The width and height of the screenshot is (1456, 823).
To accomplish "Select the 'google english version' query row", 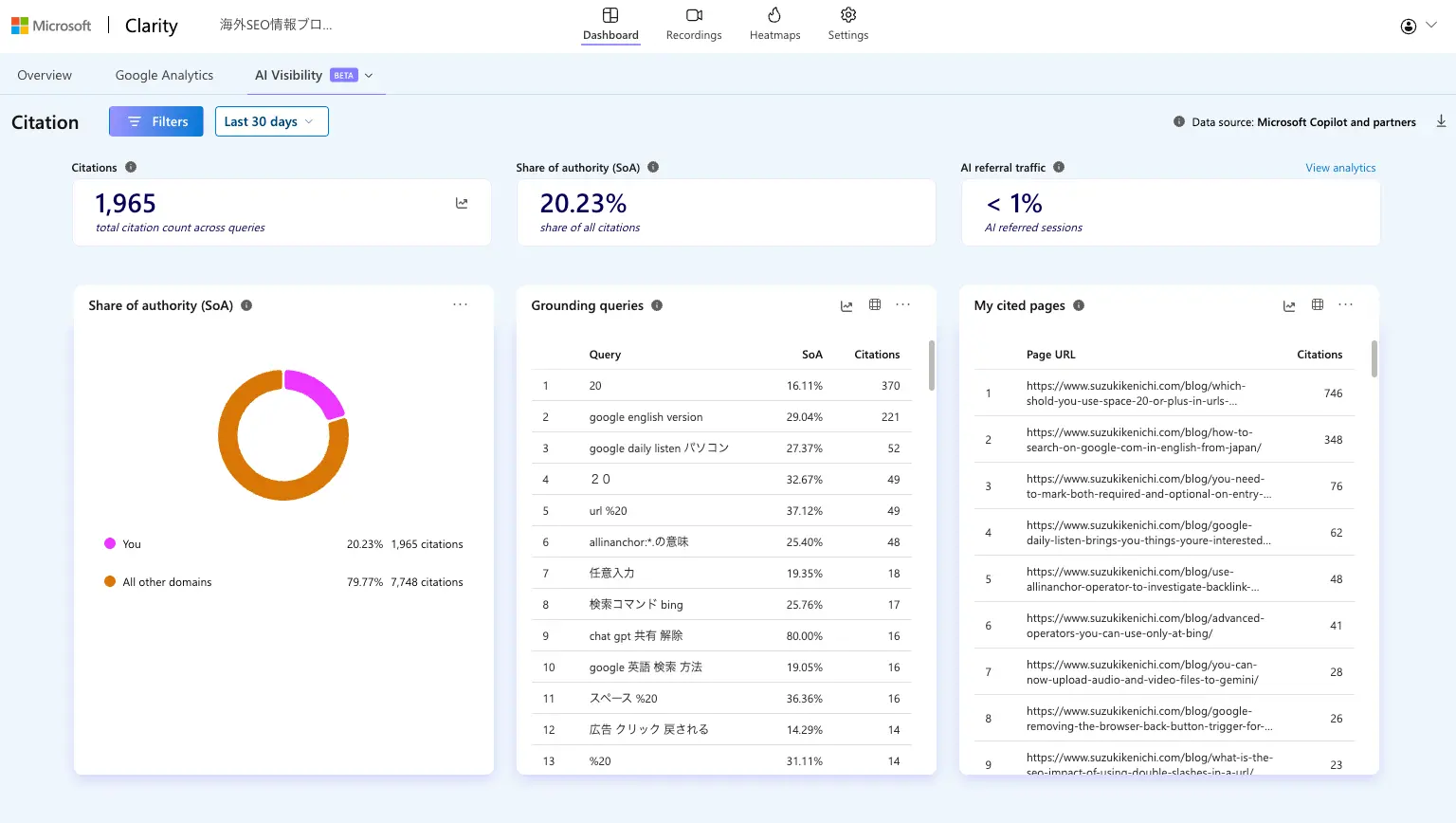I will [721, 417].
